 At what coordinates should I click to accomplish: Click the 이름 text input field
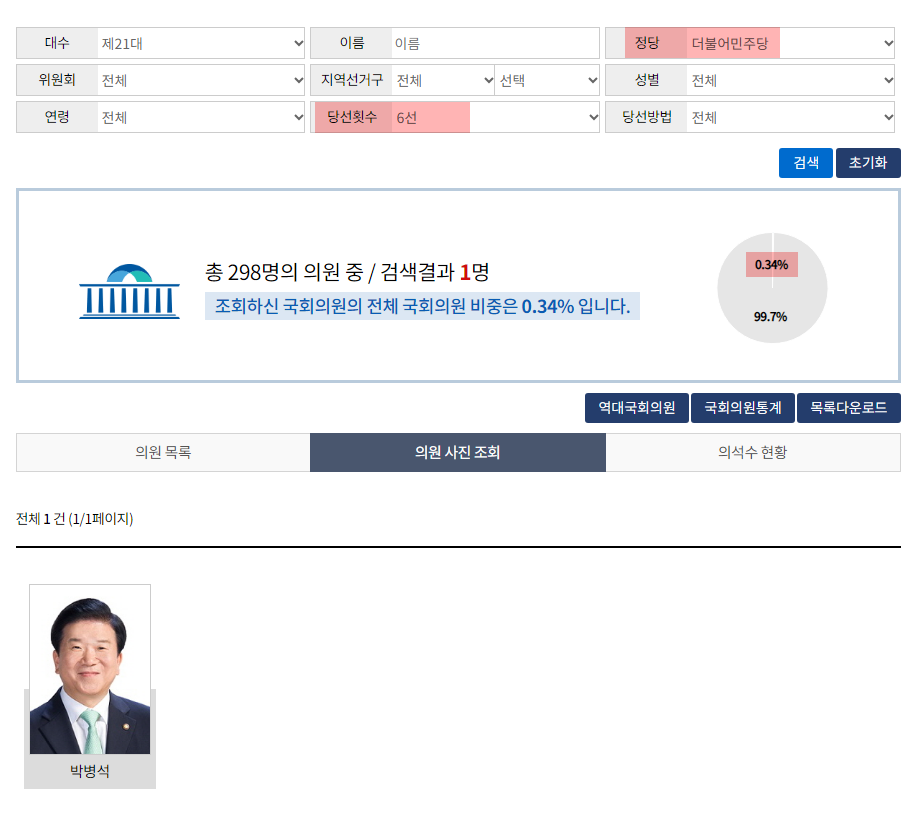[495, 43]
